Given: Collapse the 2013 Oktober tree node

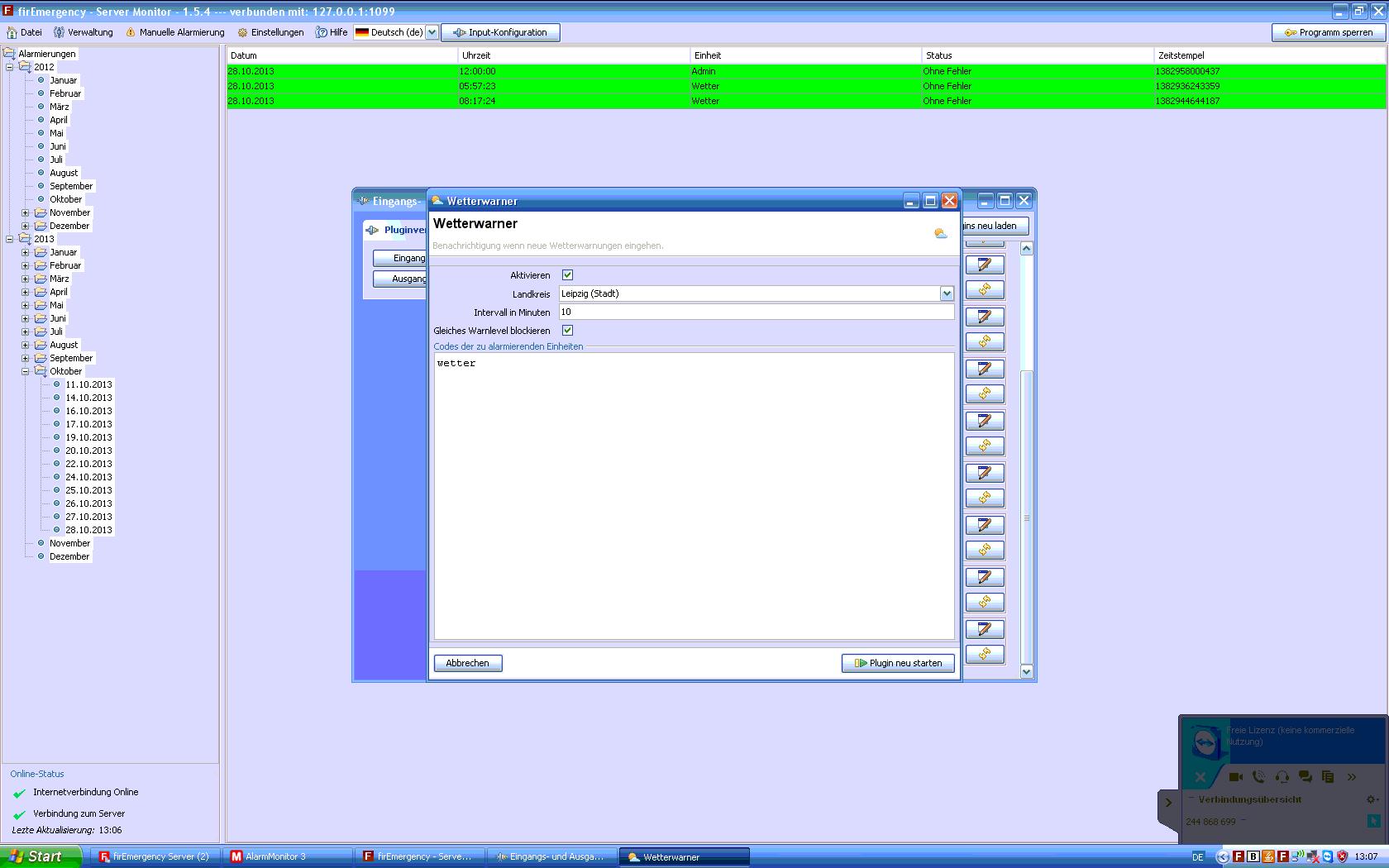Looking at the screenshot, I should pos(26,371).
